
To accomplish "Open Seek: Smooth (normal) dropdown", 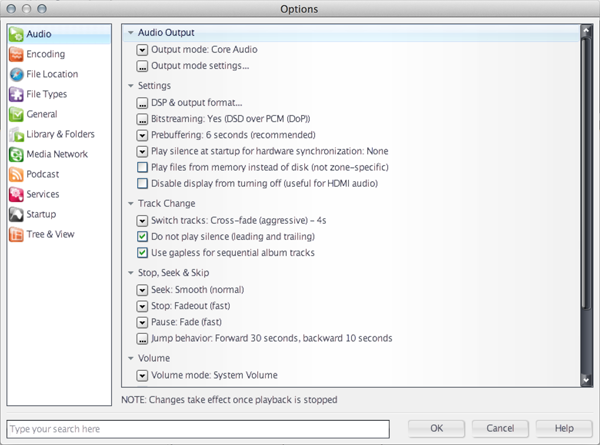I will 142,290.
